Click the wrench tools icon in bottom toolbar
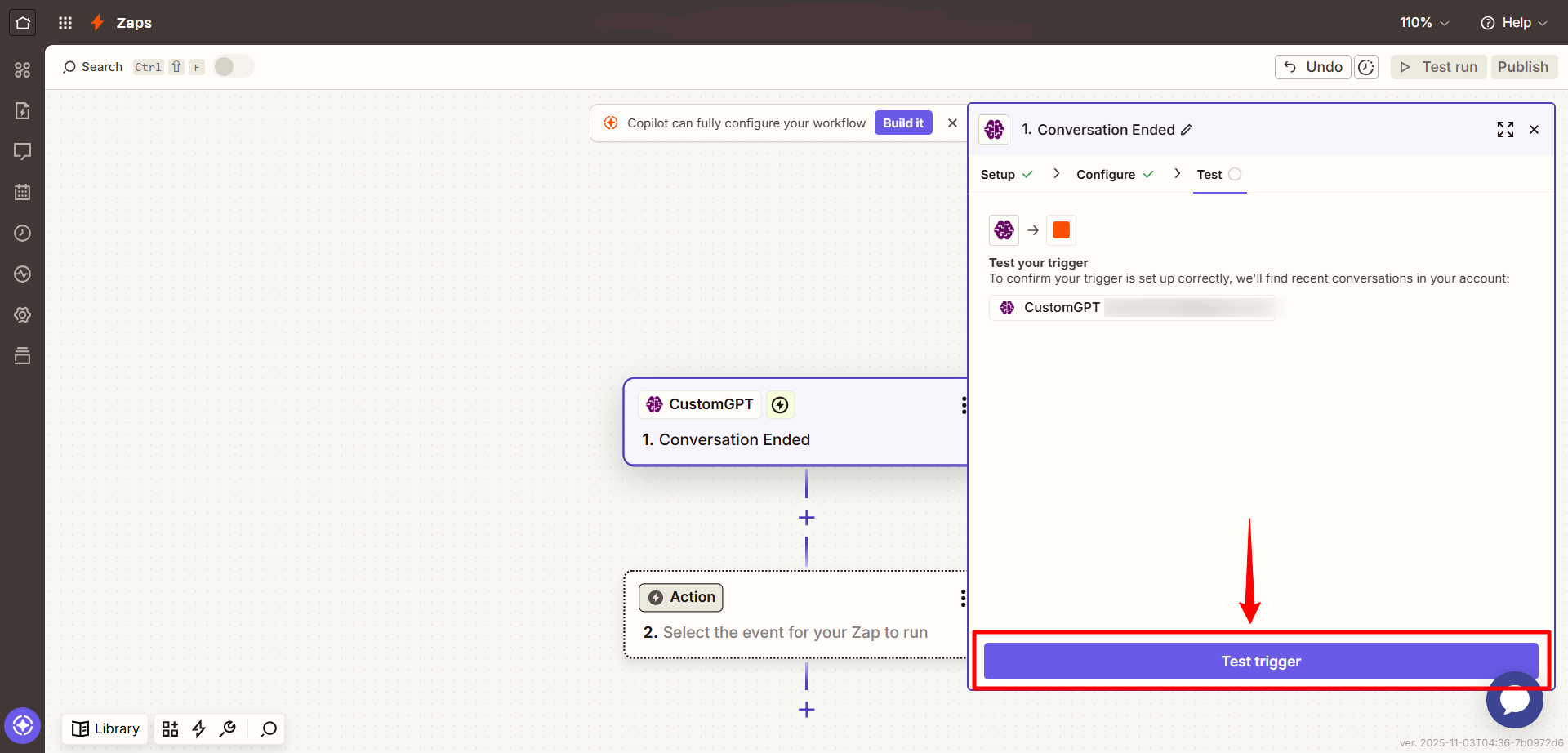 tap(229, 728)
